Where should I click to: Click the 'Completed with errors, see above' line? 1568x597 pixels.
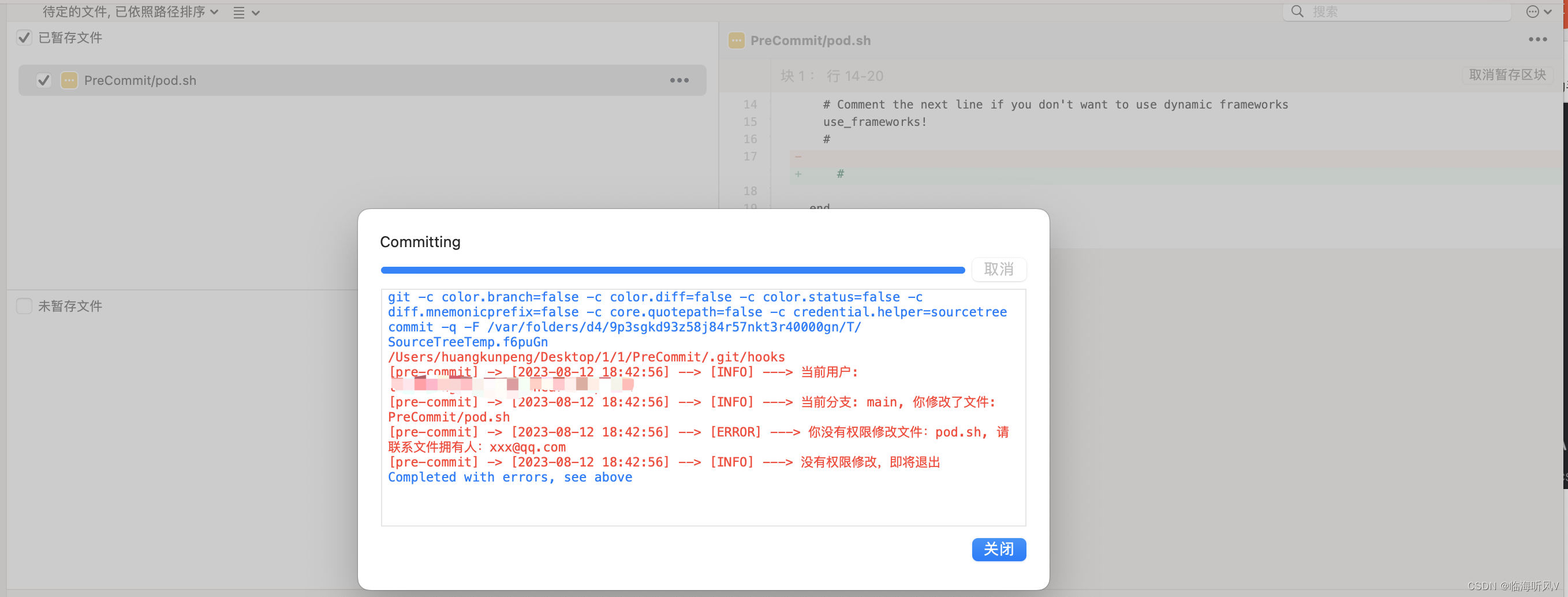tap(510, 477)
